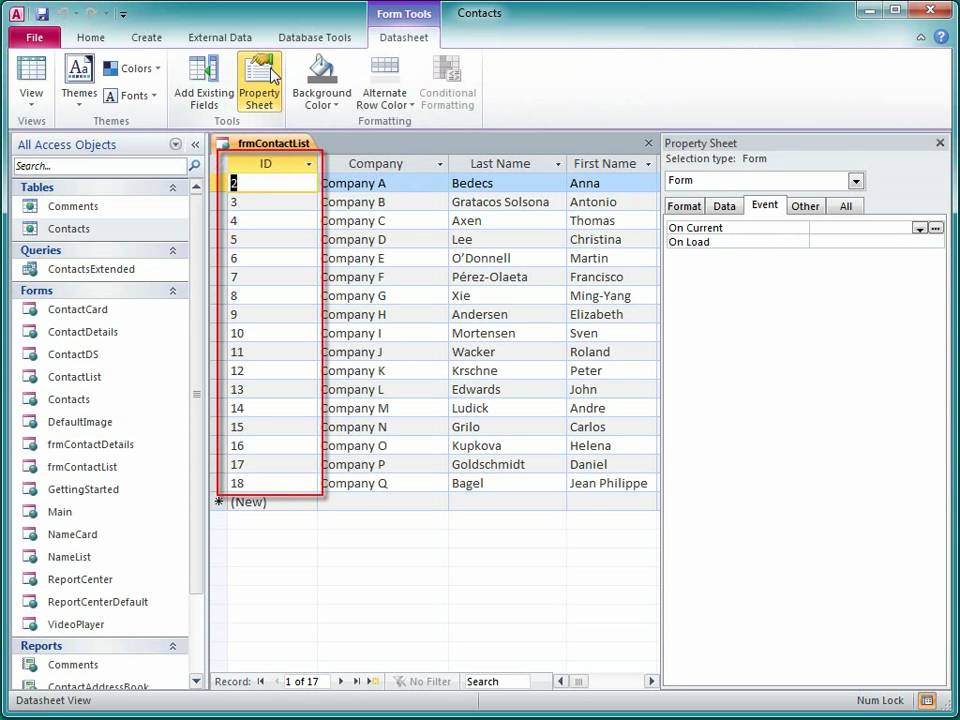Collapse the Reports group
Screen dimensions: 960x720
pyautogui.click(x=173, y=645)
